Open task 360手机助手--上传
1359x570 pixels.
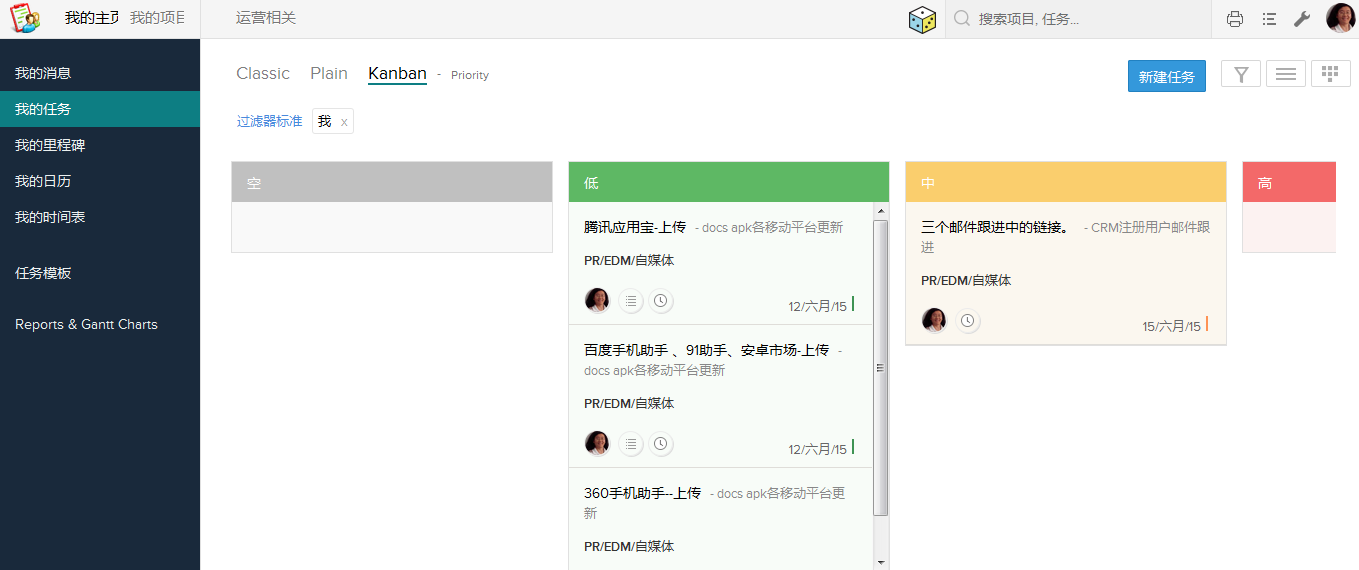[x=642, y=493]
